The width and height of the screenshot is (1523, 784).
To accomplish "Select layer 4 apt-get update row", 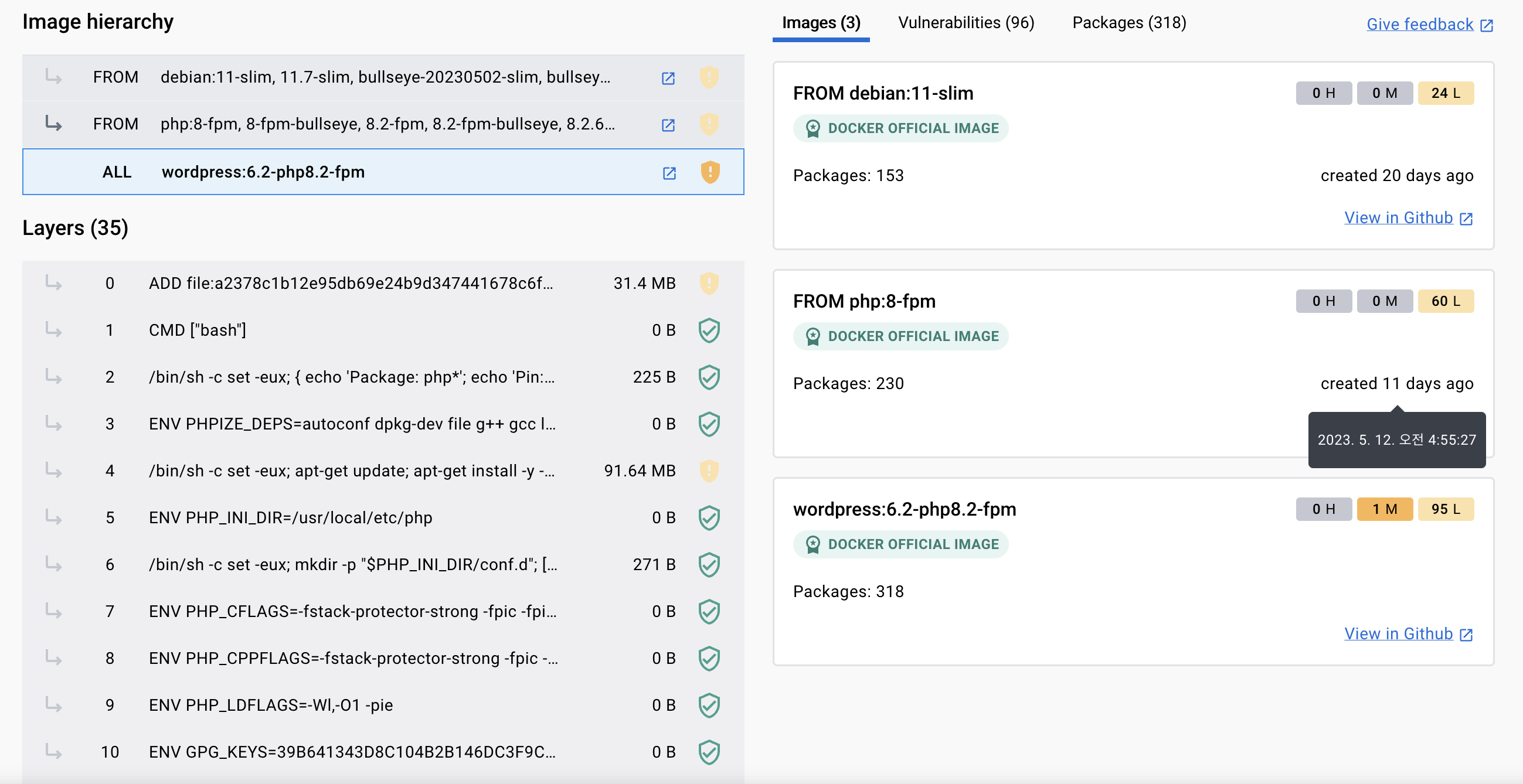I will pyautogui.click(x=351, y=471).
